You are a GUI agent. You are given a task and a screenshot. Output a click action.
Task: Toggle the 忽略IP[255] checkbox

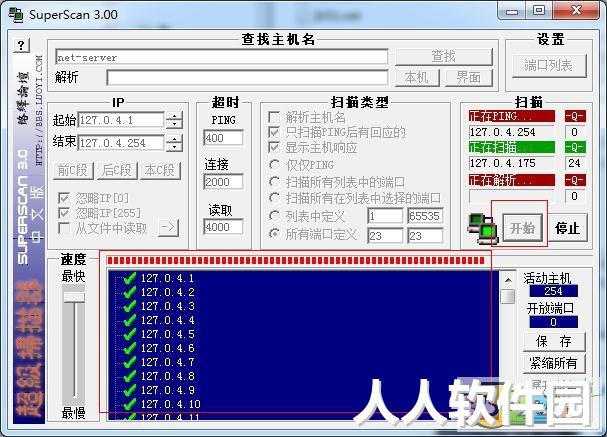tap(63, 213)
